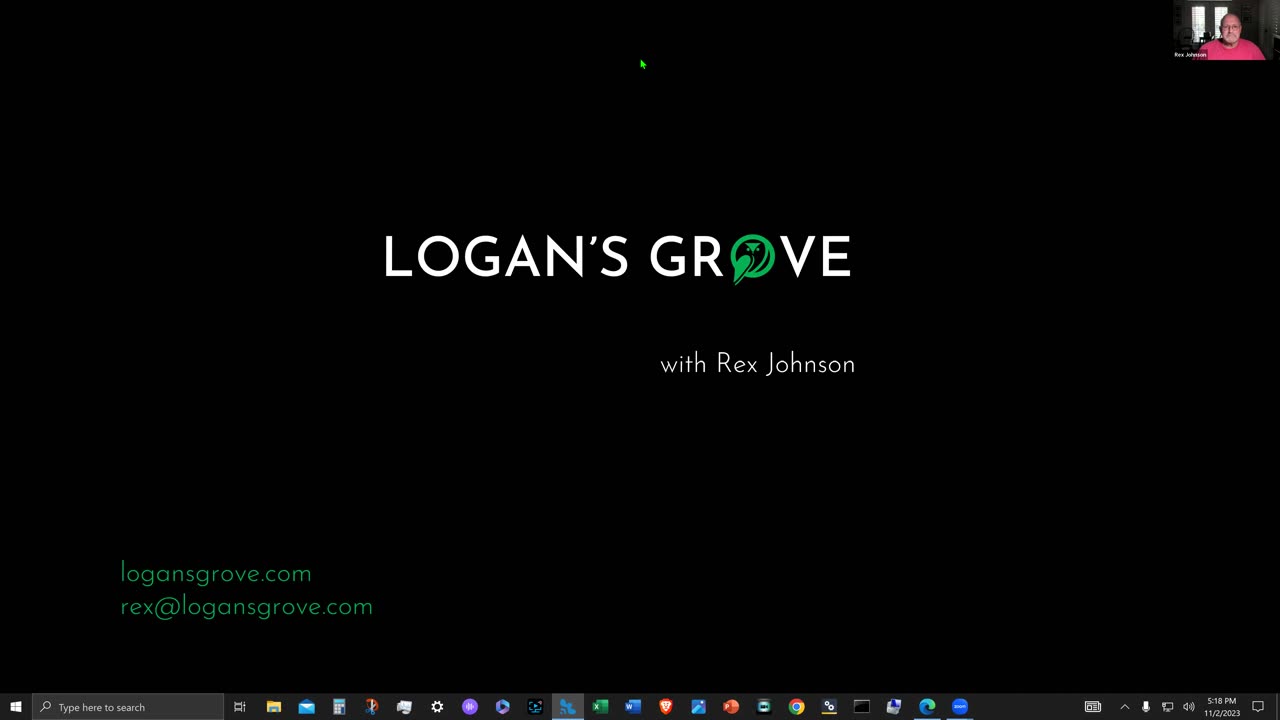Show hidden system tray icons

coord(1124,707)
